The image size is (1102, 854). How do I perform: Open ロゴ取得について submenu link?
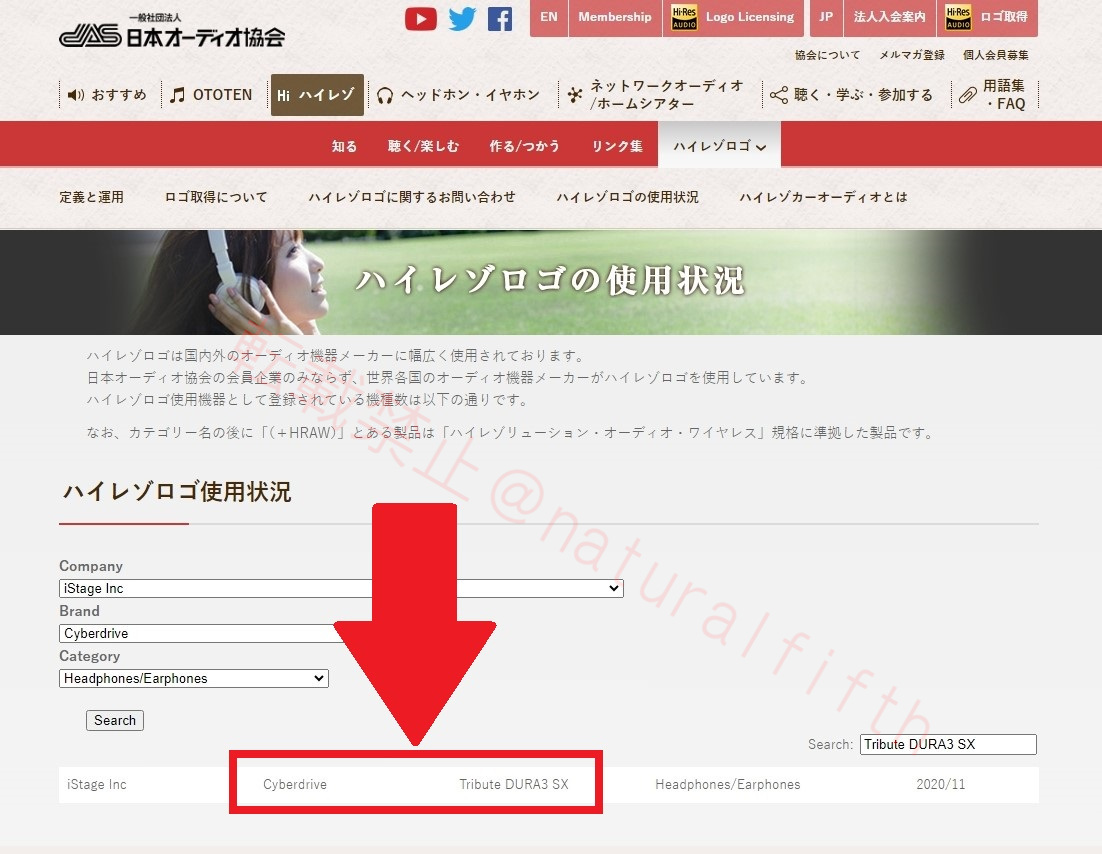tap(216, 198)
